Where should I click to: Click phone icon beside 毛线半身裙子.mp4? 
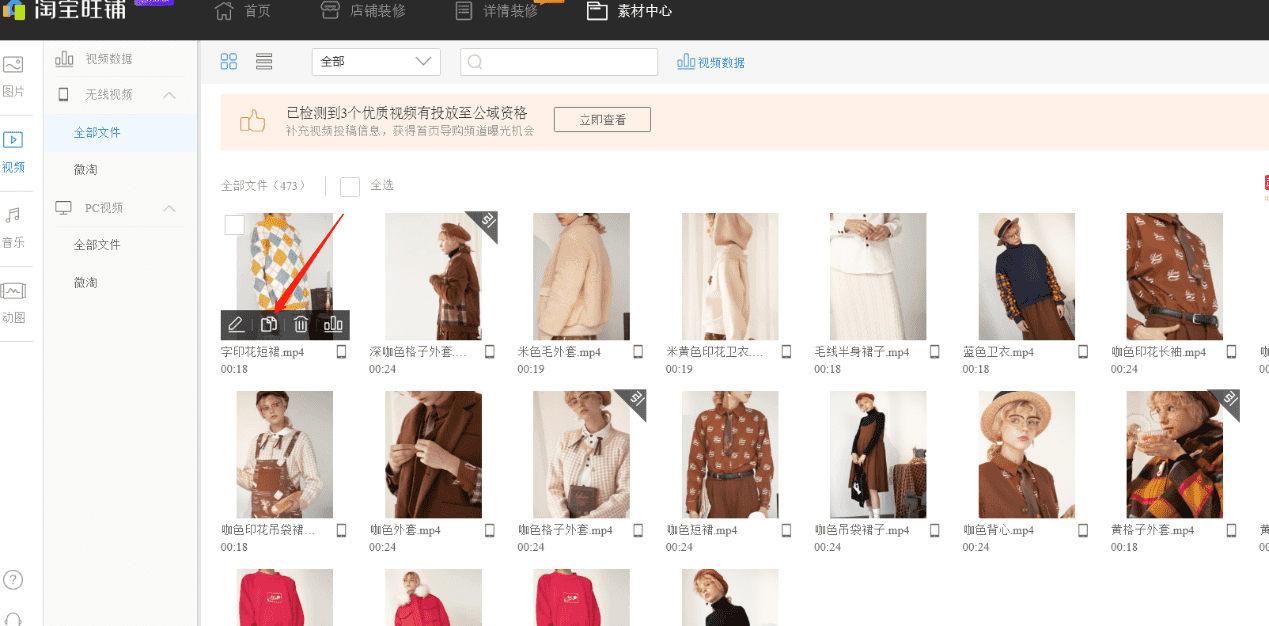point(935,352)
